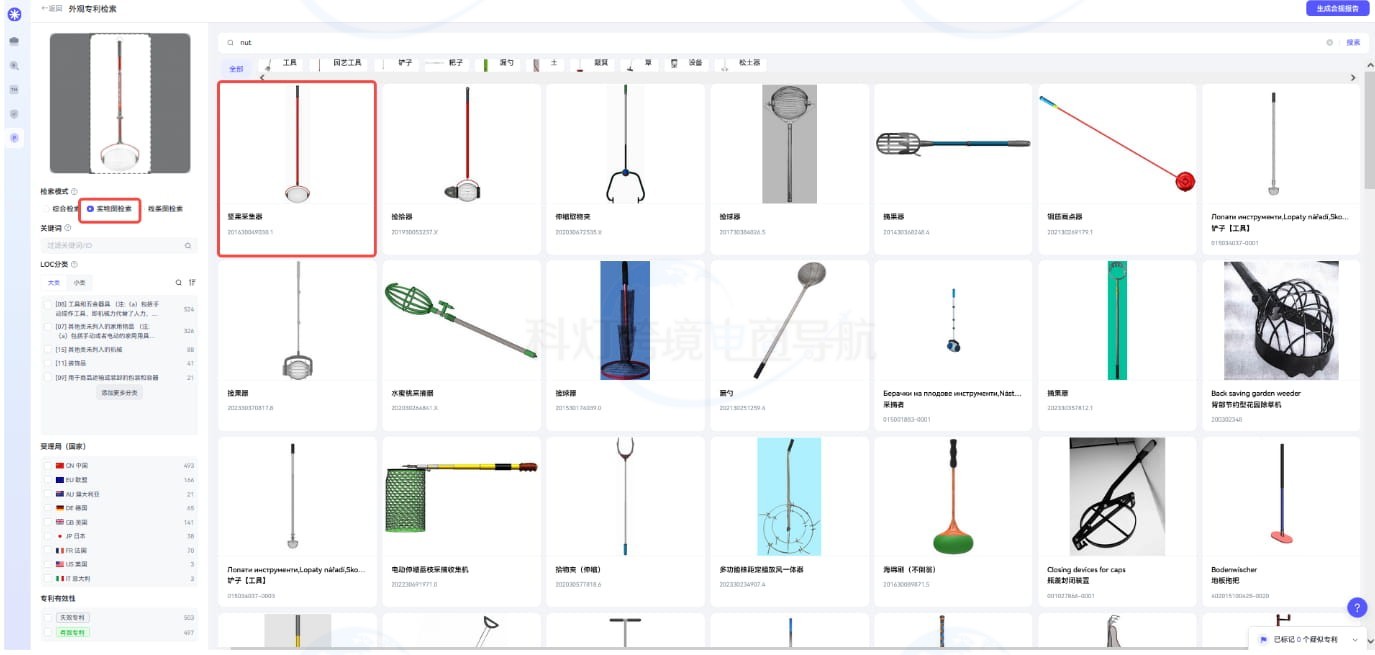Select the 线条图检索 search mode
The height and width of the screenshot is (655, 1375).
pyautogui.click(x=164, y=209)
